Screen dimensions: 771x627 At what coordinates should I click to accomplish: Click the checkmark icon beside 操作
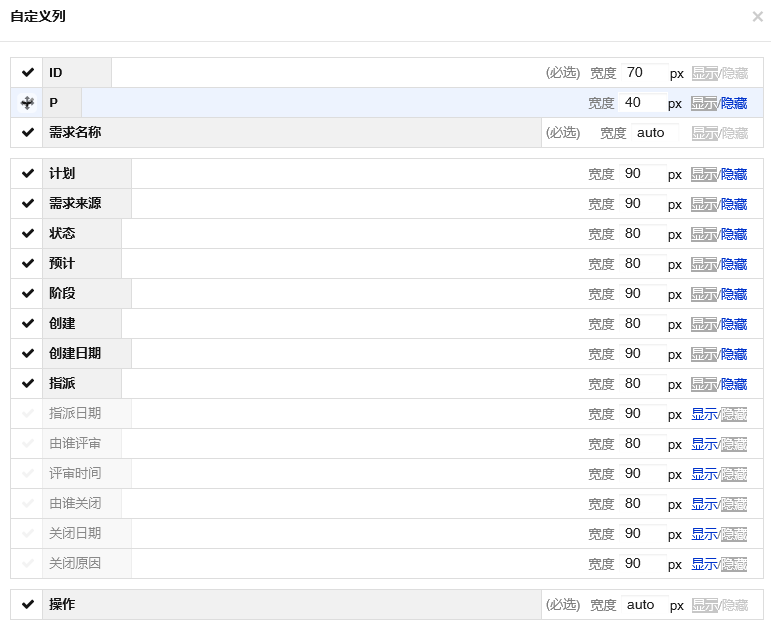click(x=28, y=604)
